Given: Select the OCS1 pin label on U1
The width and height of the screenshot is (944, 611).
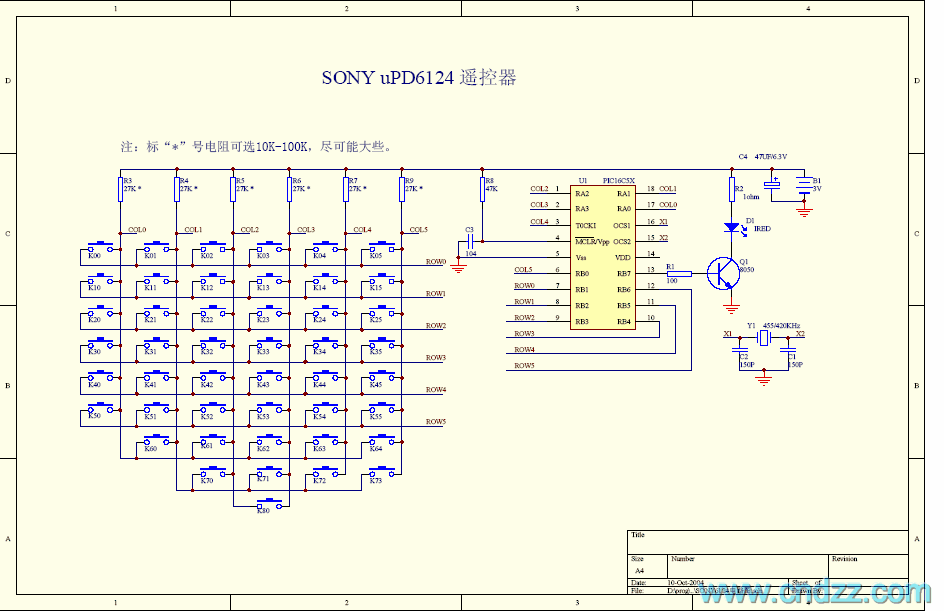Looking at the screenshot, I should pyautogui.click(x=622, y=226).
